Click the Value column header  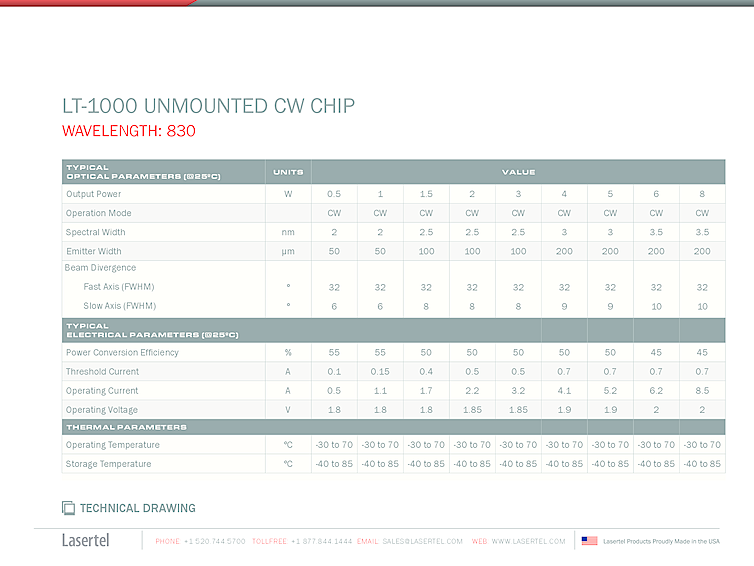518,172
